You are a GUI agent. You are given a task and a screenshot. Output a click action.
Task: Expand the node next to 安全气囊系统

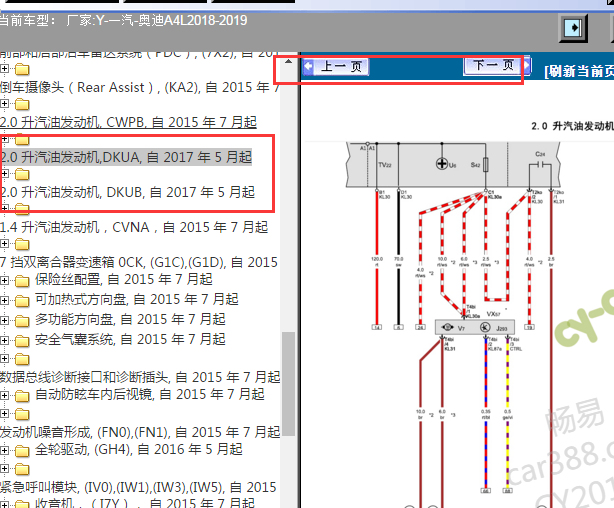tap(4, 340)
